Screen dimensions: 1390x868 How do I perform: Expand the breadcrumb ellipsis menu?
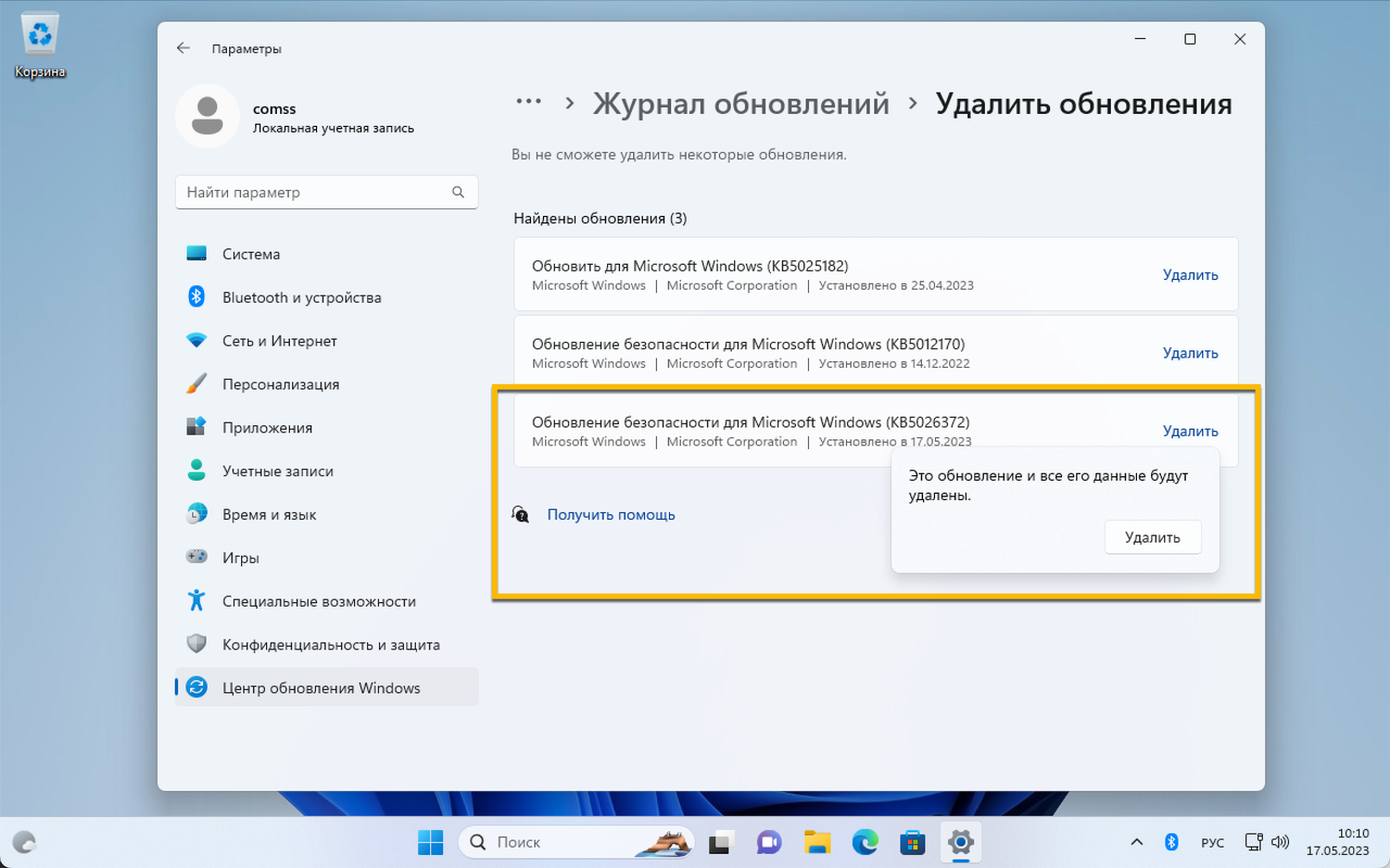[529, 102]
